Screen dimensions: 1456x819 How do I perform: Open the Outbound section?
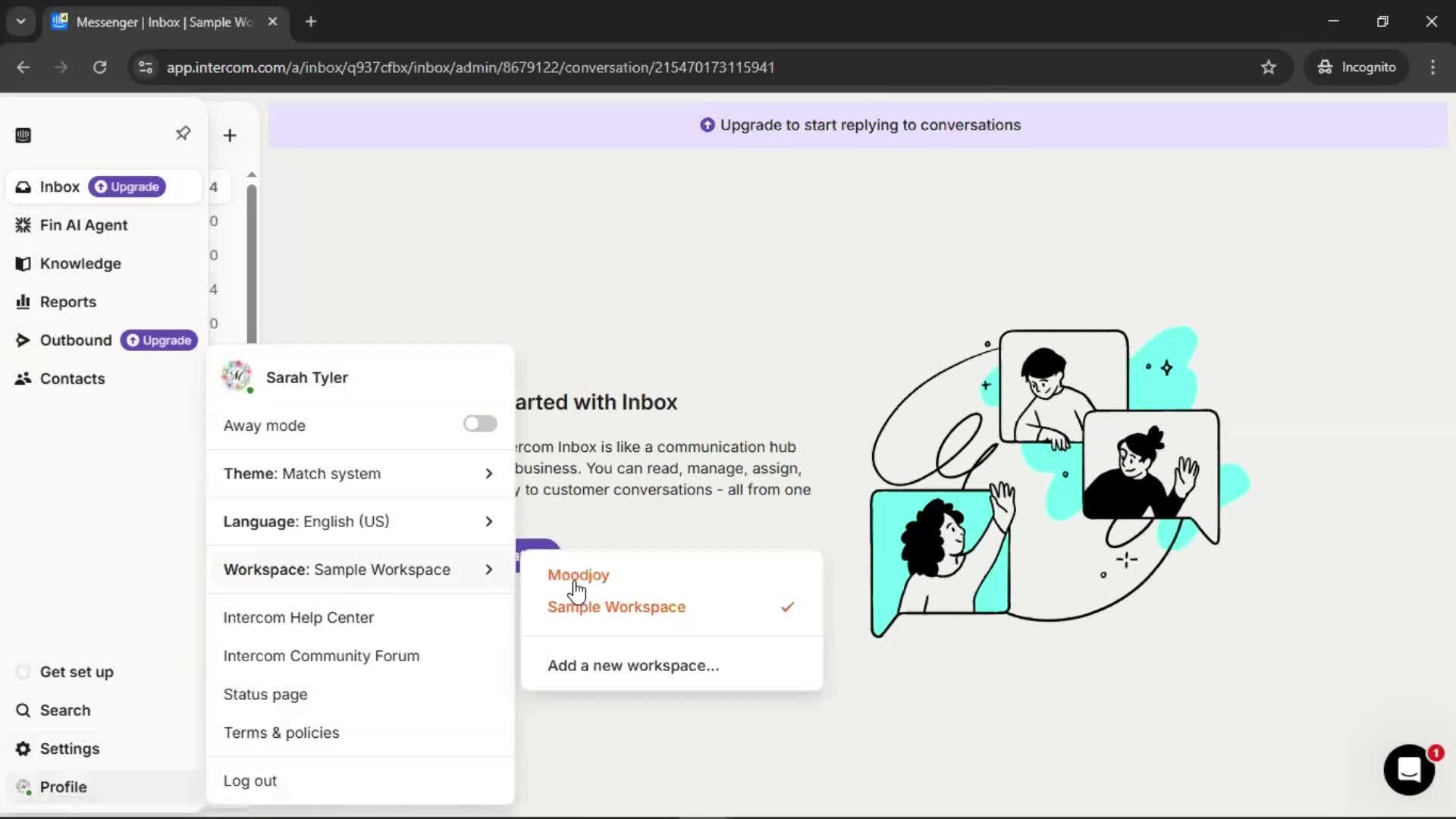tap(76, 340)
